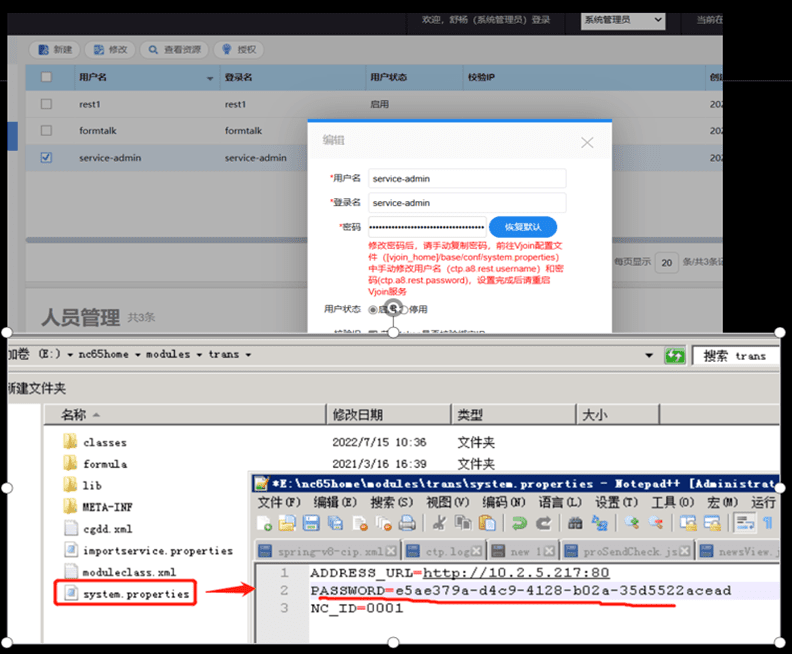Click the gray Redo arrow icon
Screen dimensions: 792x654
543,523
